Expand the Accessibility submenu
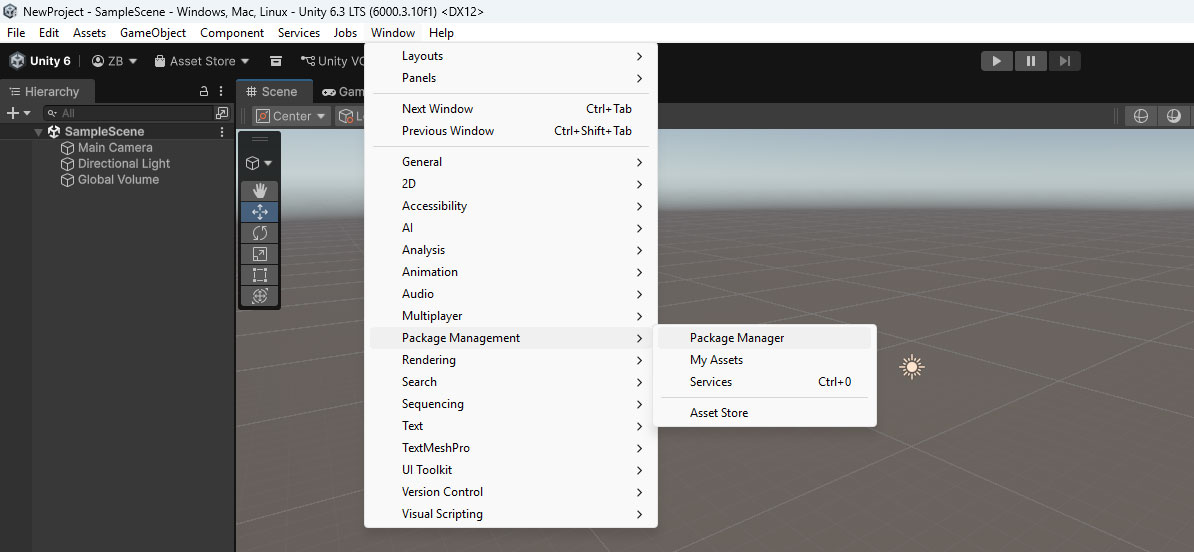The width and height of the screenshot is (1194, 552). pyautogui.click(x=510, y=206)
